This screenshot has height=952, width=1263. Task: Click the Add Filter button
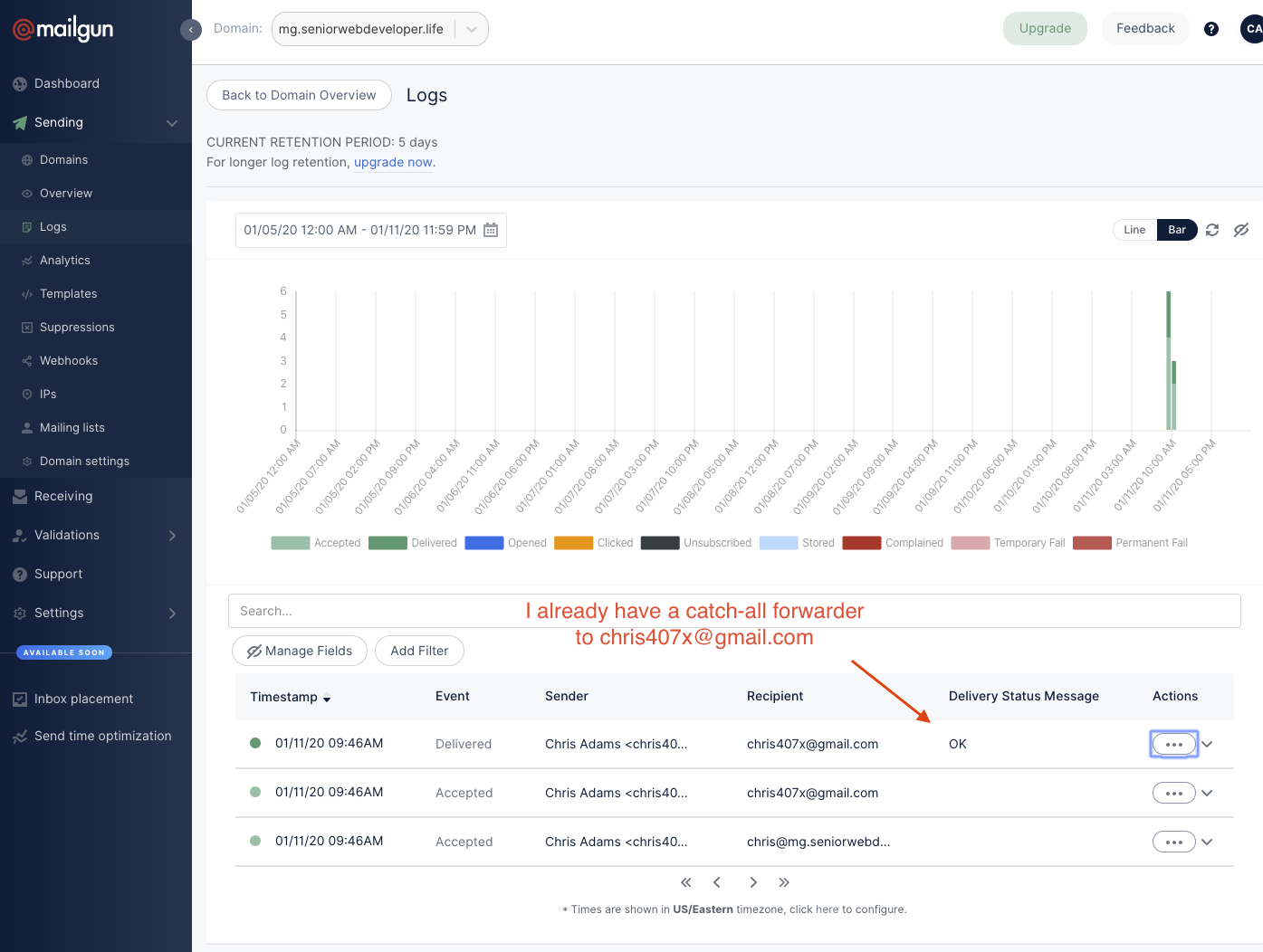419,651
